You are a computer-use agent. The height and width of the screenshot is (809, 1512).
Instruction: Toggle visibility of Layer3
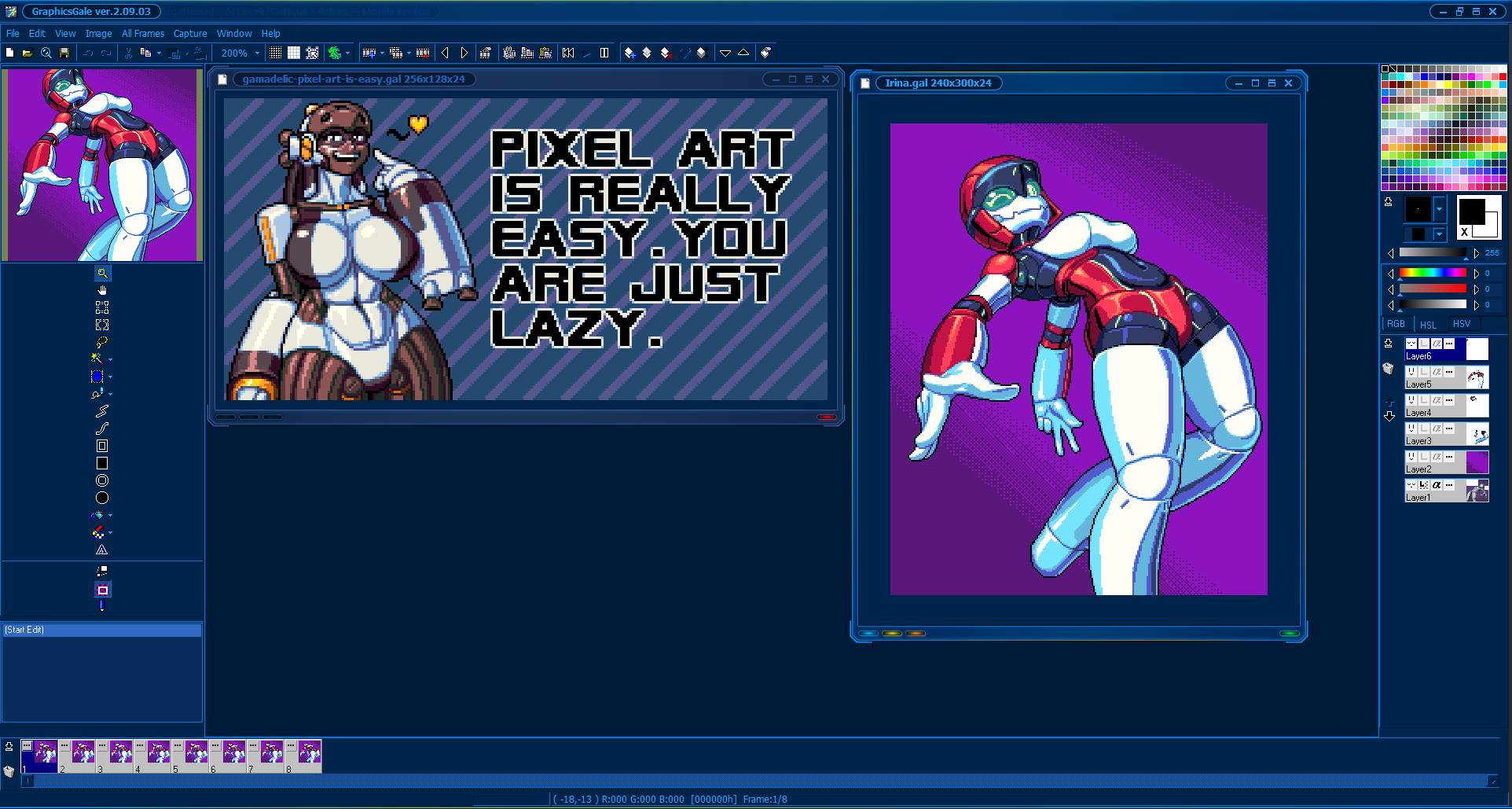[1411, 428]
